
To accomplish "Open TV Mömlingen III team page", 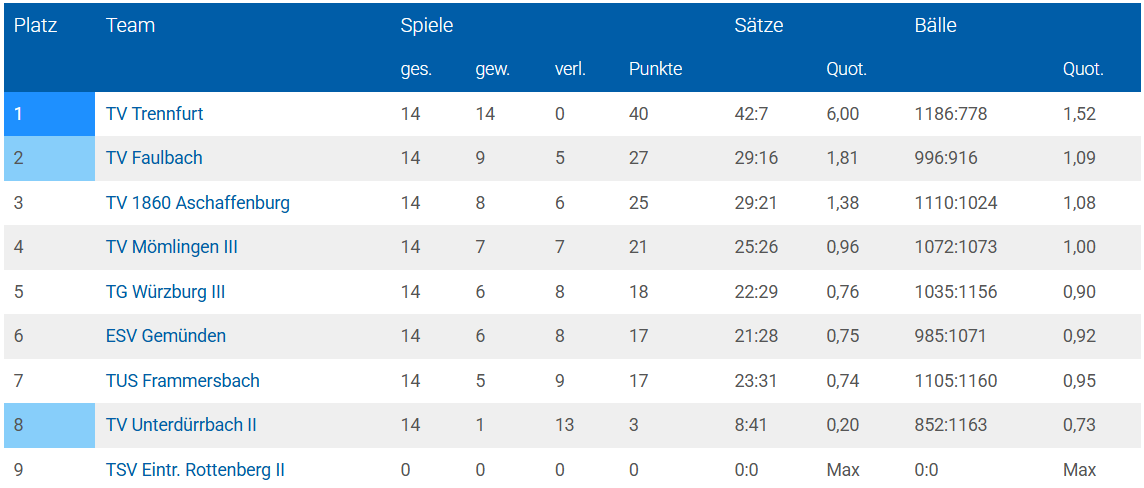I will [x=171, y=247].
